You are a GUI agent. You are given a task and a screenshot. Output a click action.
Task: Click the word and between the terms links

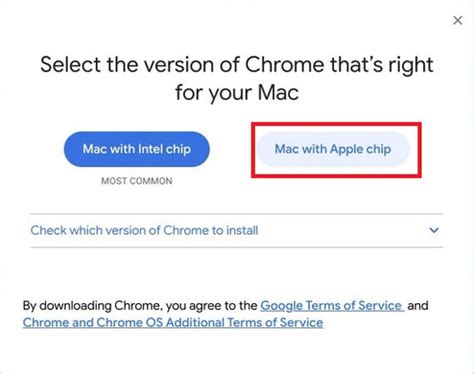pyautogui.click(x=418, y=306)
